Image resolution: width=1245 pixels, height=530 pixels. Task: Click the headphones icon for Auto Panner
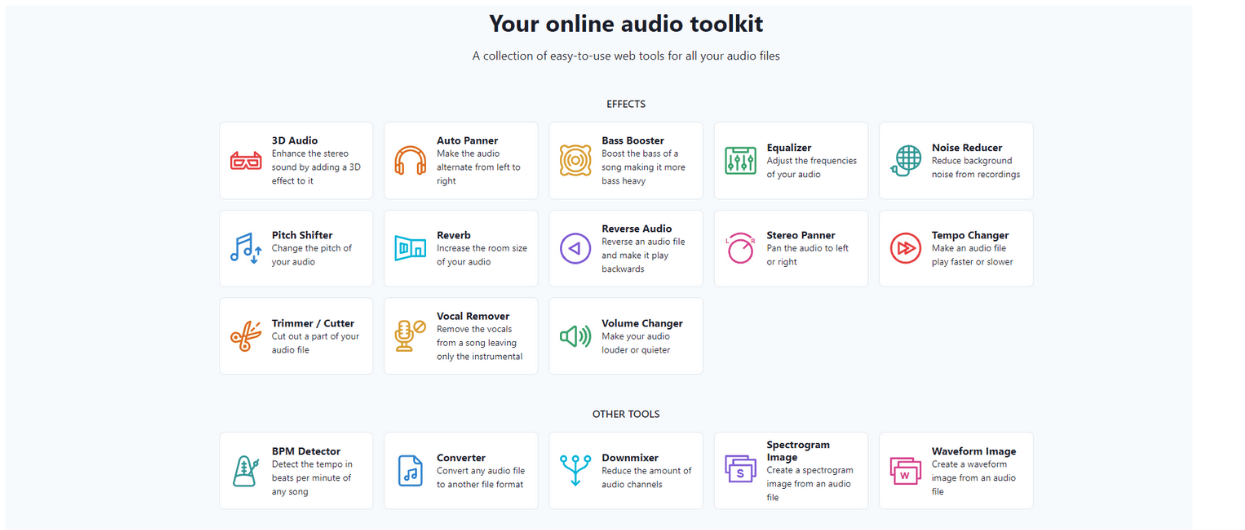410,161
